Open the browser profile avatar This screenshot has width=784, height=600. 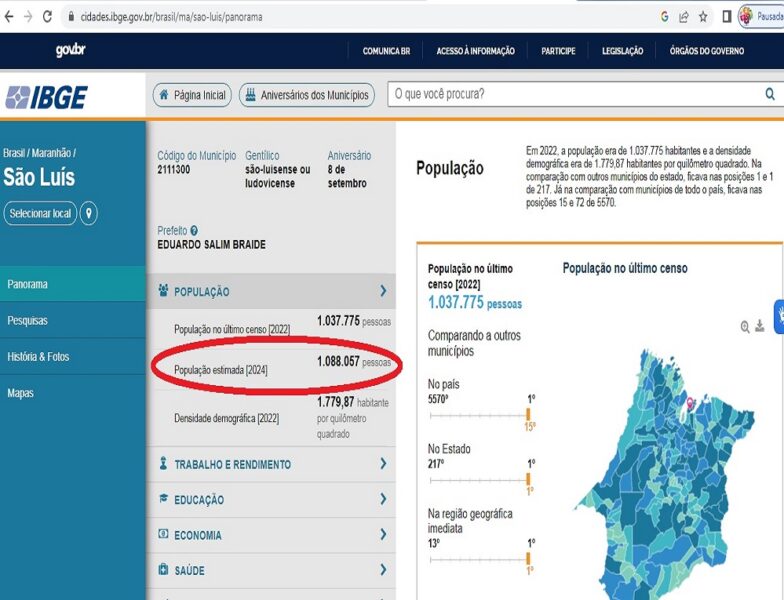pos(746,16)
